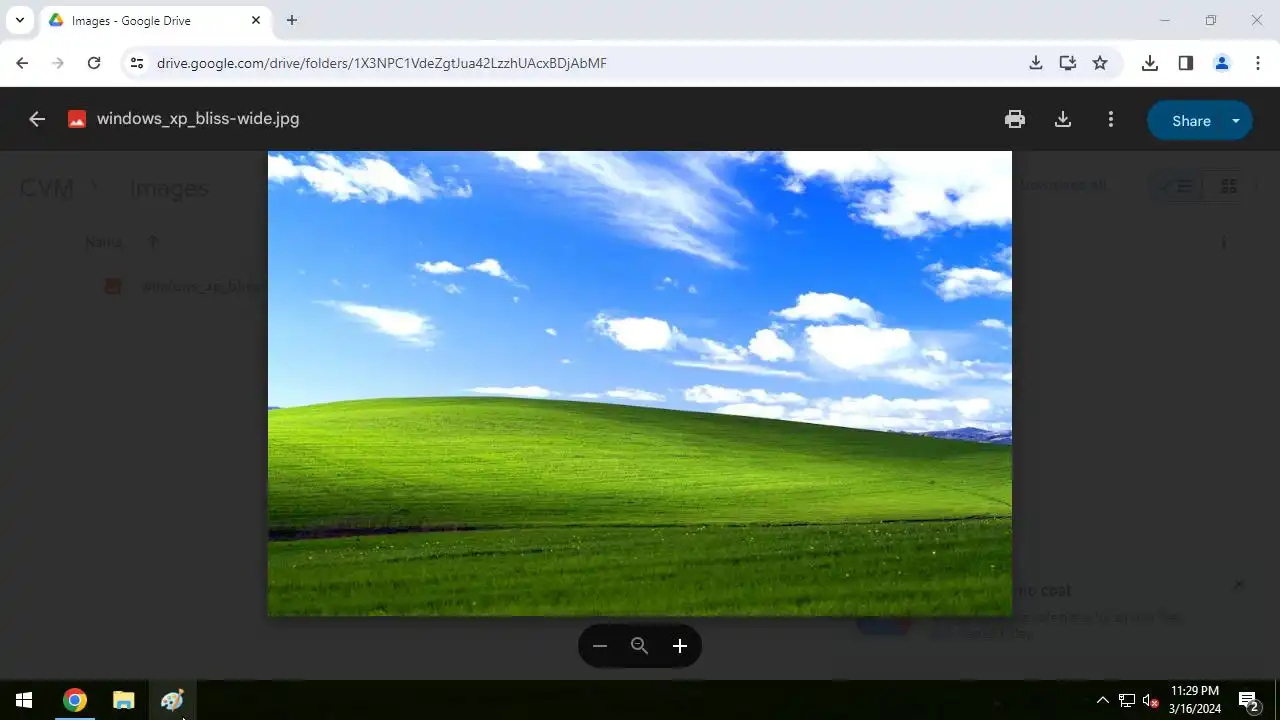Viewport: 1280px width, 720px height.
Task: Open Chrome profile menu
Action: [1222, 63]
